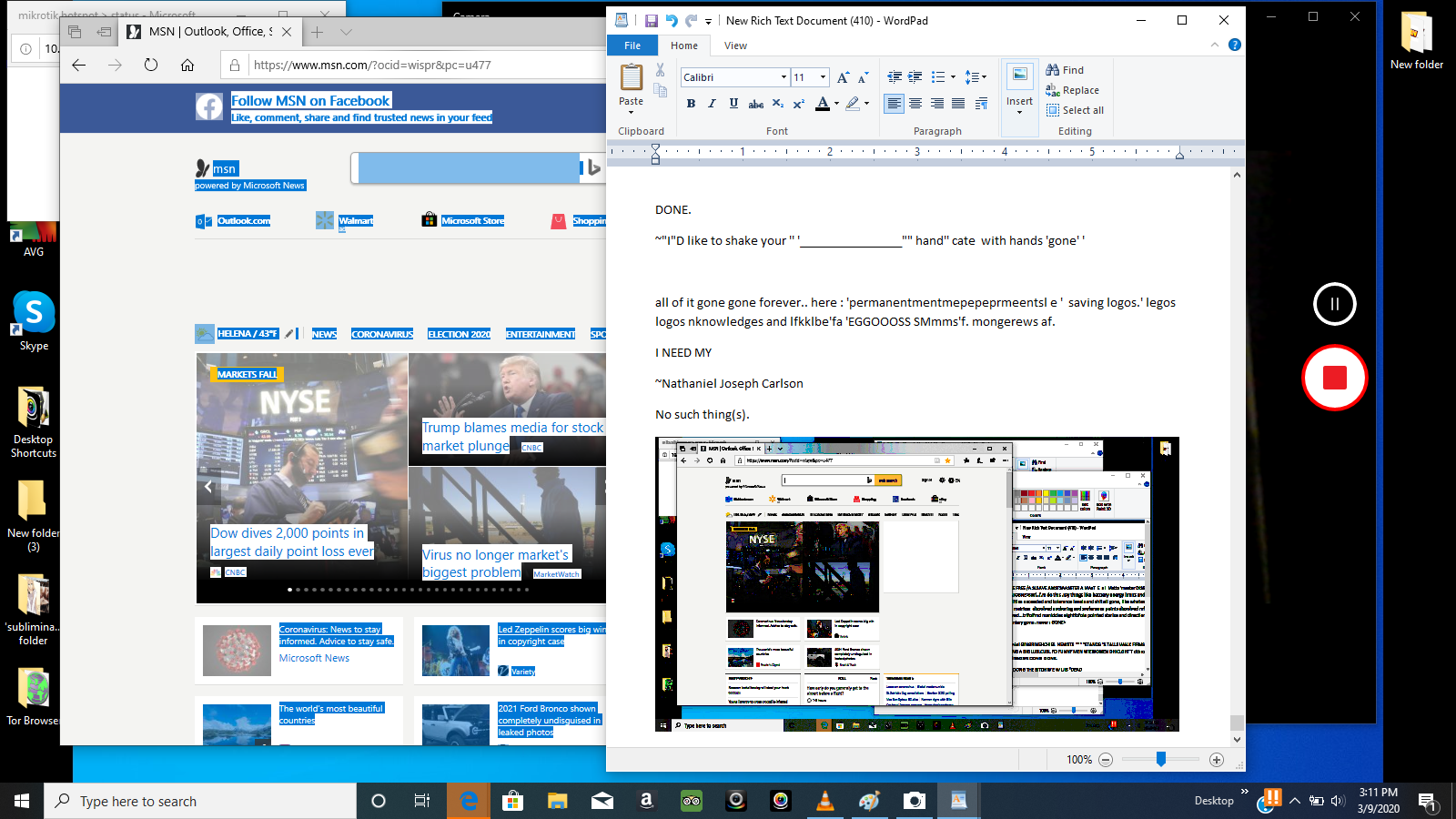Image resolution: width=1456 pixels, height=819 pixels.
Task: Open paragraph settings dialog icon
Action: [981, 104]
